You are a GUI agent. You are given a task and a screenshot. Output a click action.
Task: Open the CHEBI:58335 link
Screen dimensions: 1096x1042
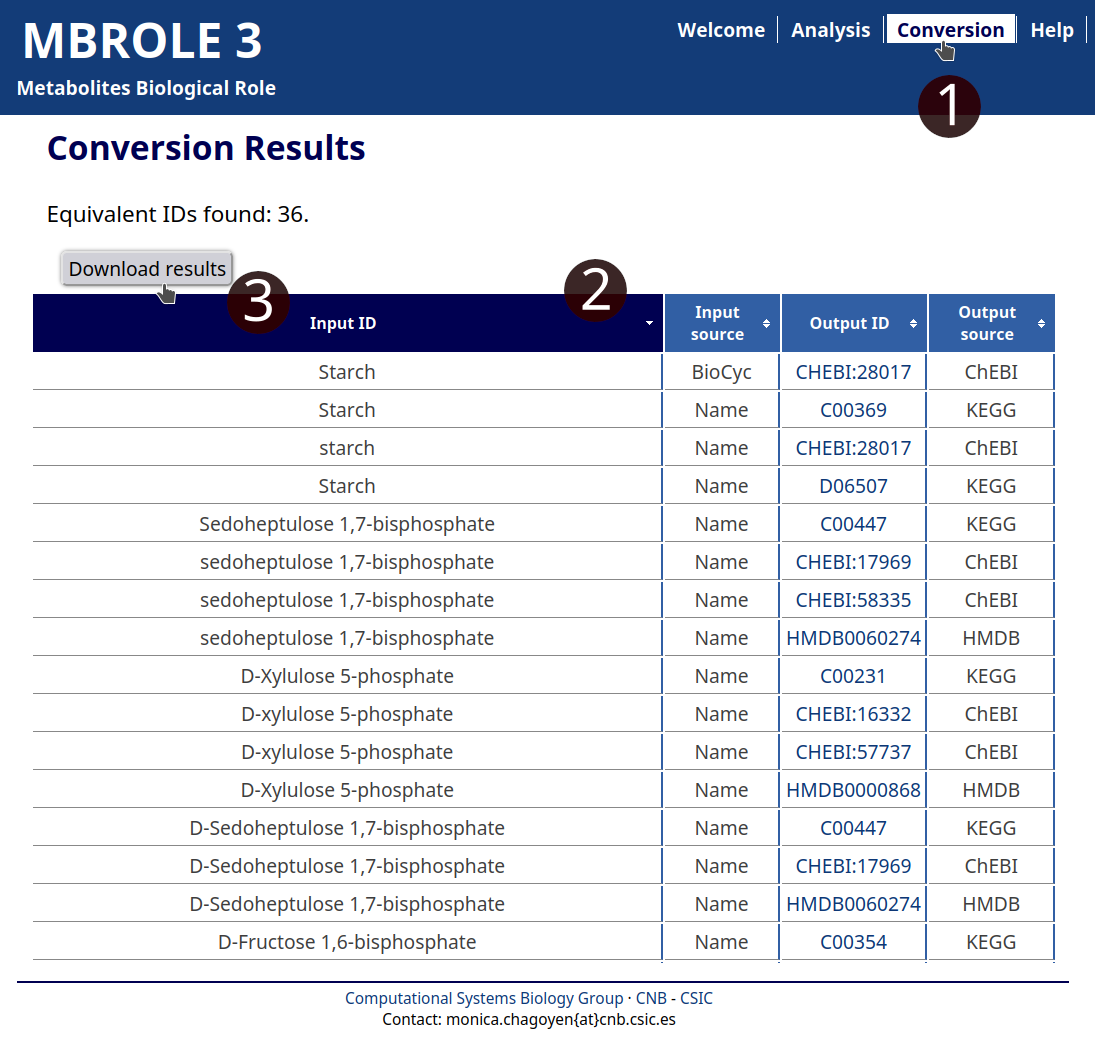point(853,600)
